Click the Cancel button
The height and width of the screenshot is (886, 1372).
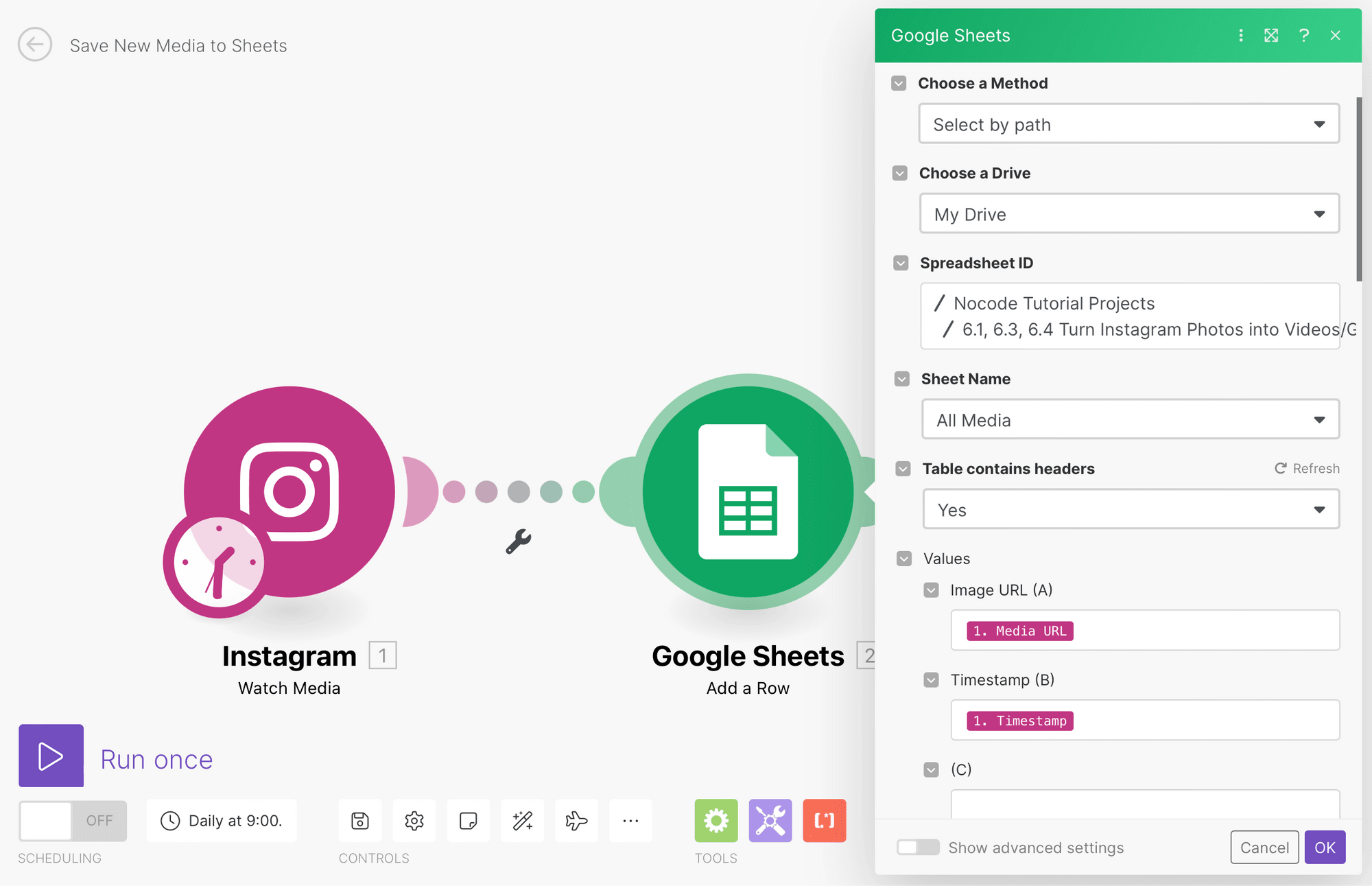(1264, 848)
